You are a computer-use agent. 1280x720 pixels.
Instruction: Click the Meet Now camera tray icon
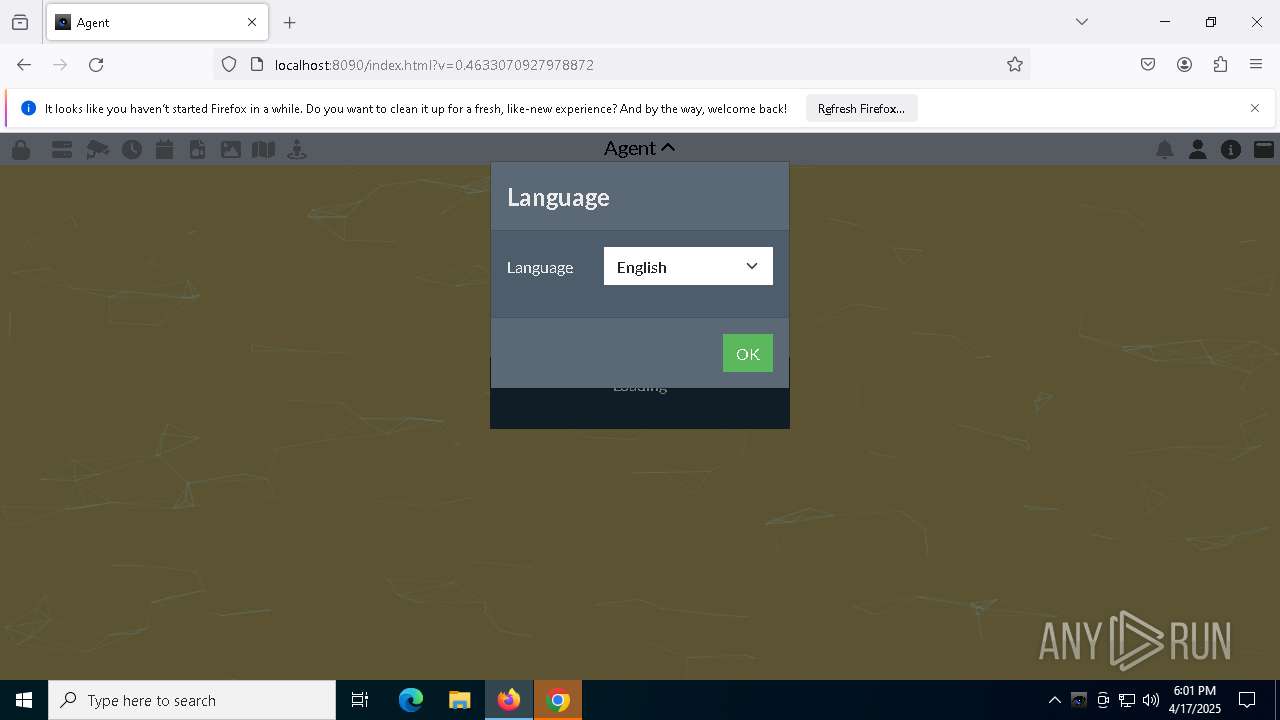[x=1103, y=700]
